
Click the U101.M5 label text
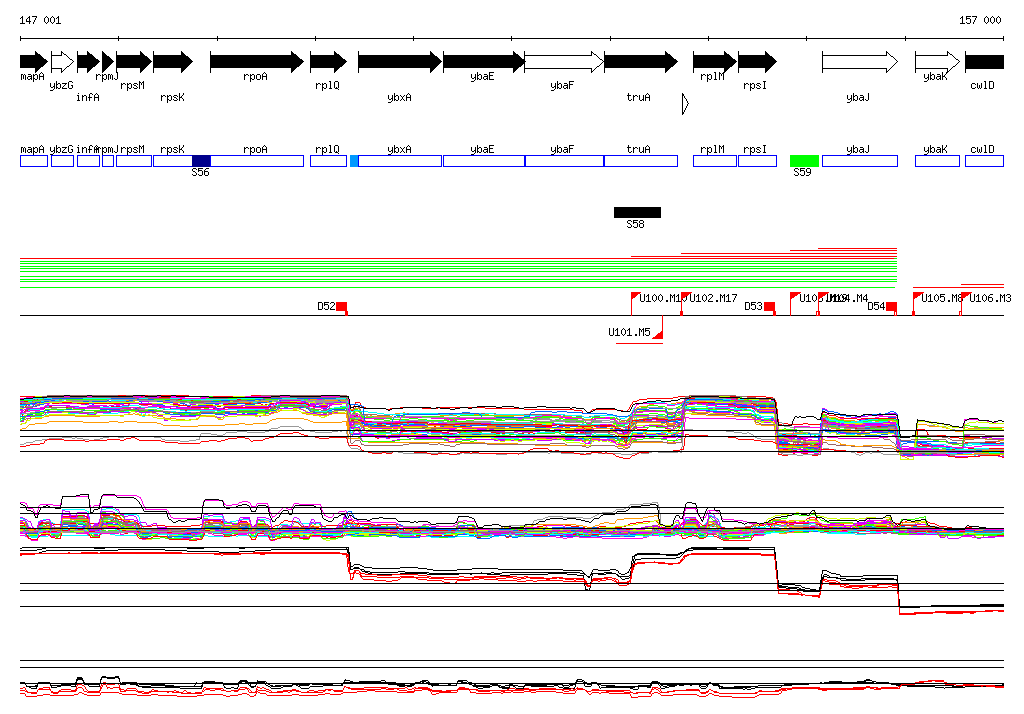pos(630,333)
